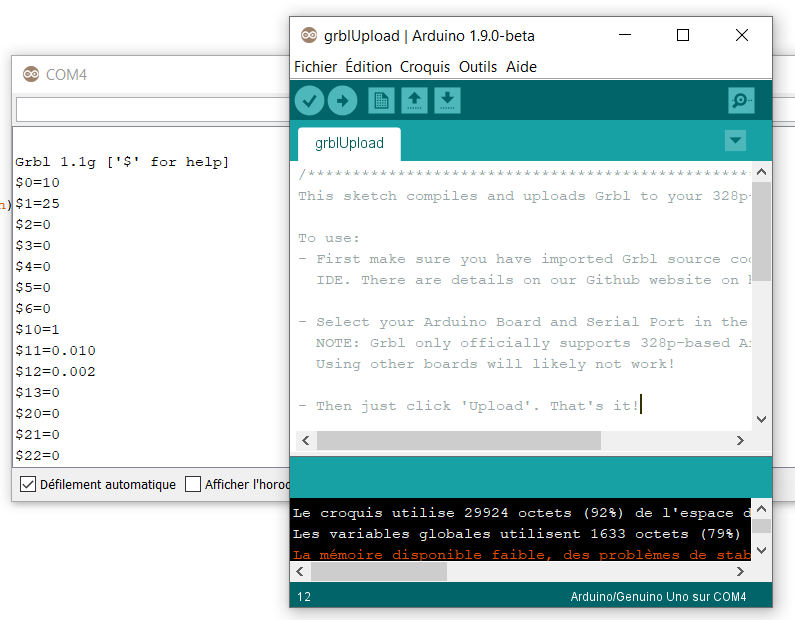795x620 pixels.
Task: Open the tab options dropdown arrow
Action: [x=735, y=140]
